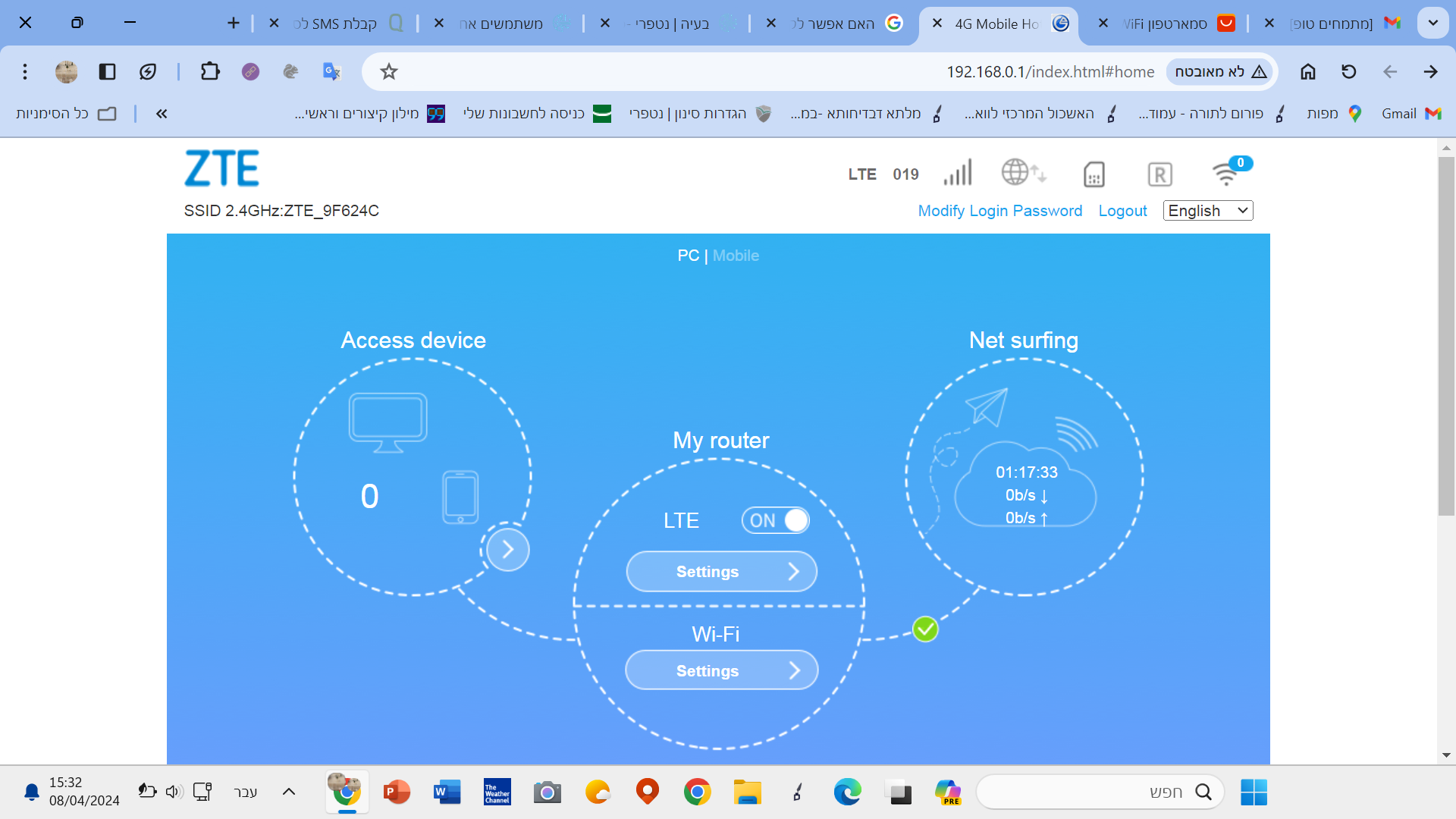Toggle the LTE ON switch
The height and width of the screenshot is (819, 1456).
tap(775, 520)
